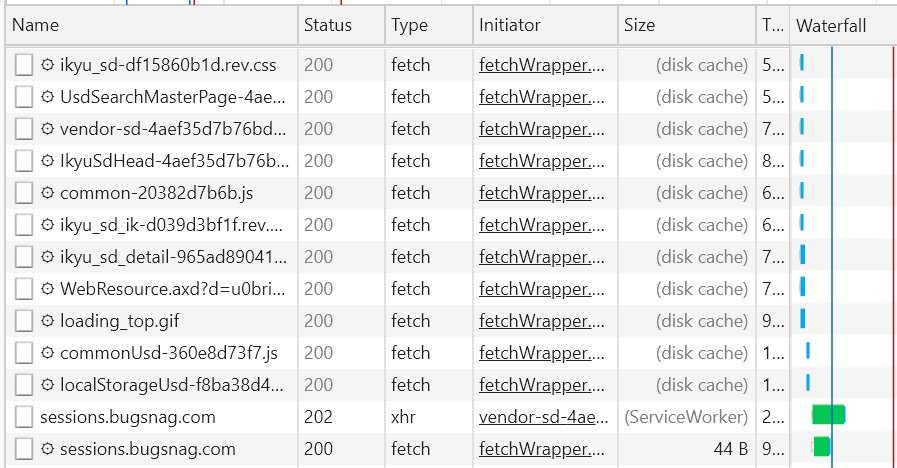Screen dimensions: 897x468
Task: Click the gear icon beside ikyu_sd-df15860b1d.rev.css
Action: (x=47, y=65)
